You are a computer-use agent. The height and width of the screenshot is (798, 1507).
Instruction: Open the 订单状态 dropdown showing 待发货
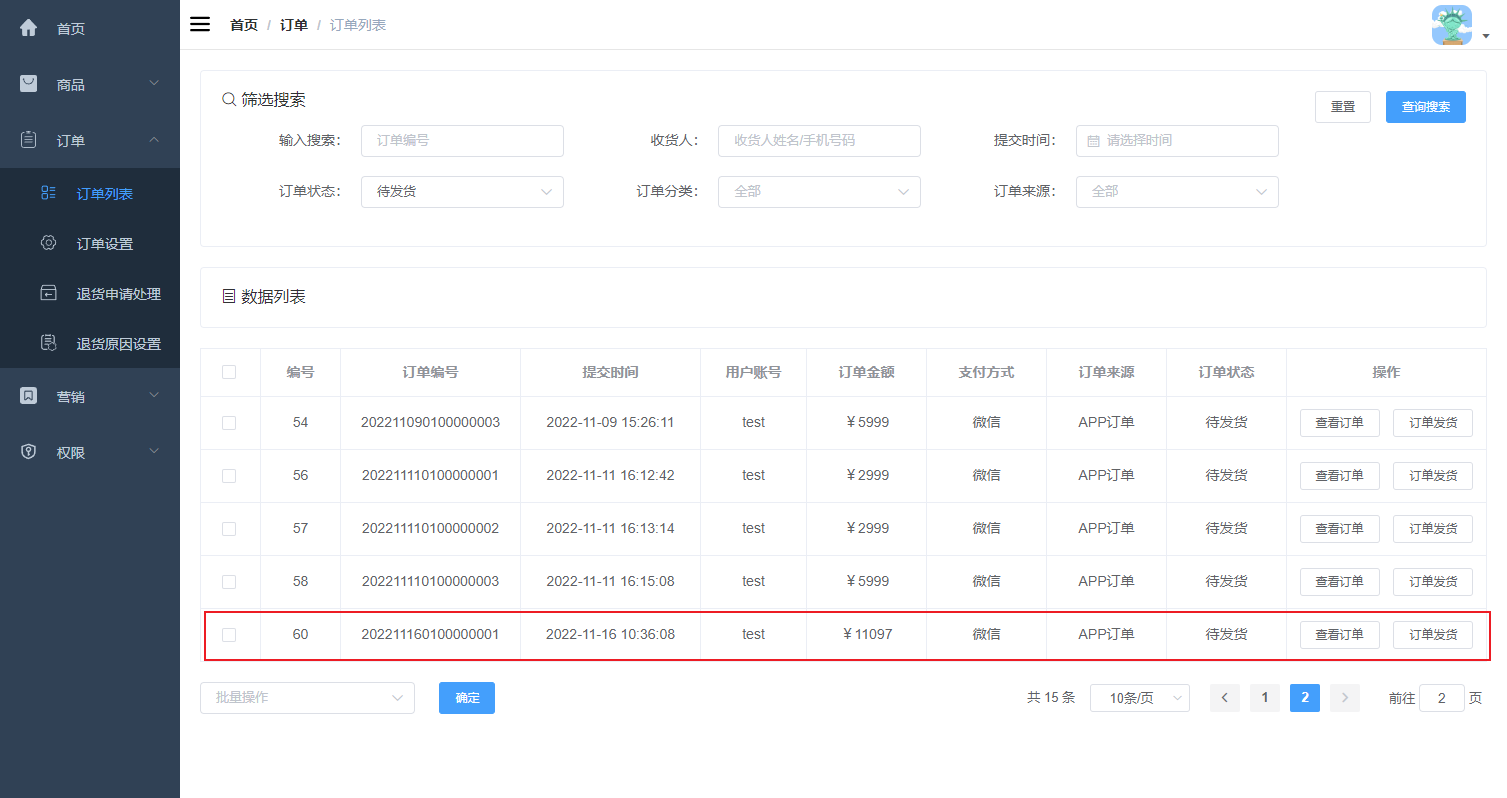coord(462,192)
